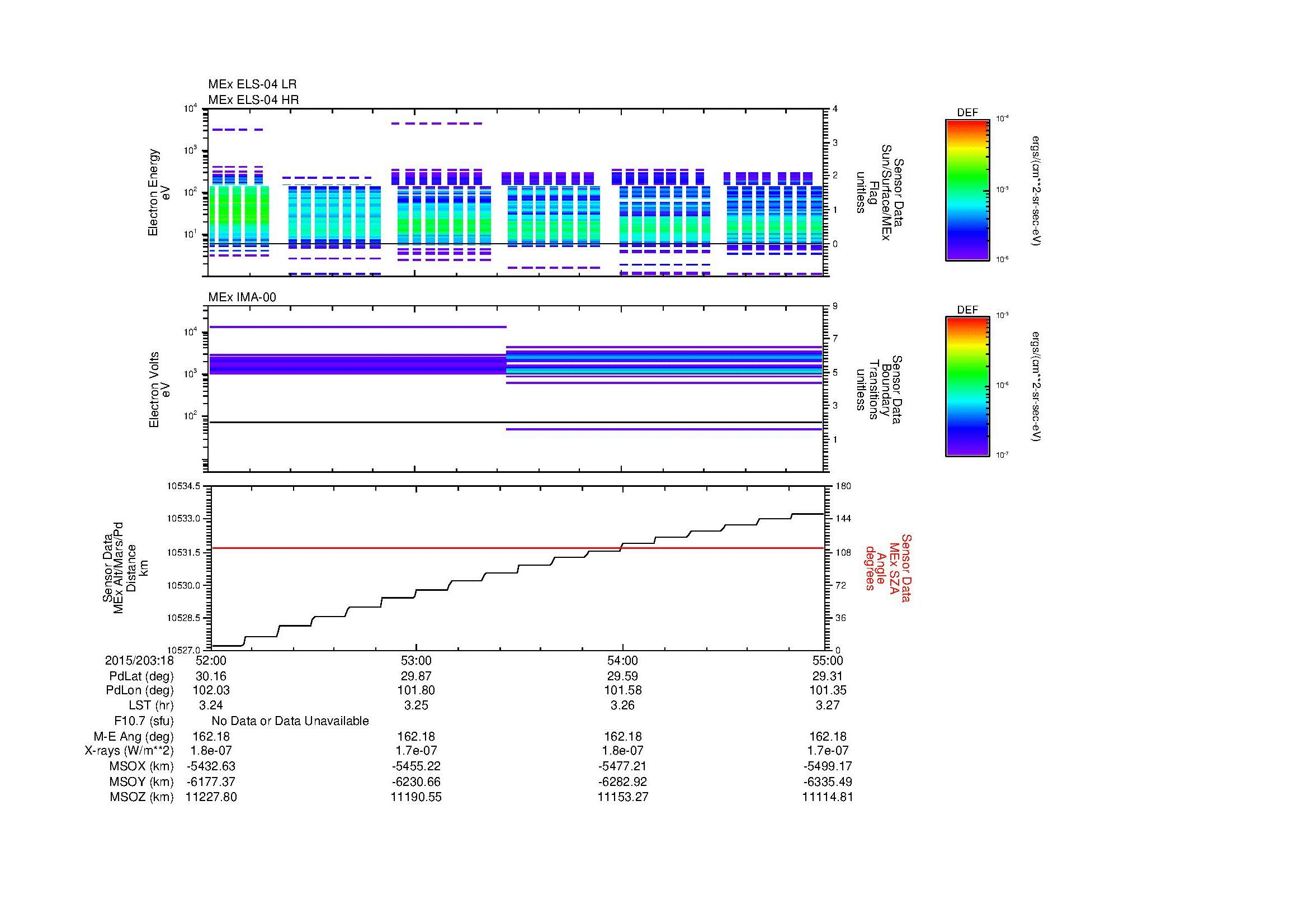Click the date label 2015/203:18
Screen dimensions: 1308x924
tap(139, 660)
